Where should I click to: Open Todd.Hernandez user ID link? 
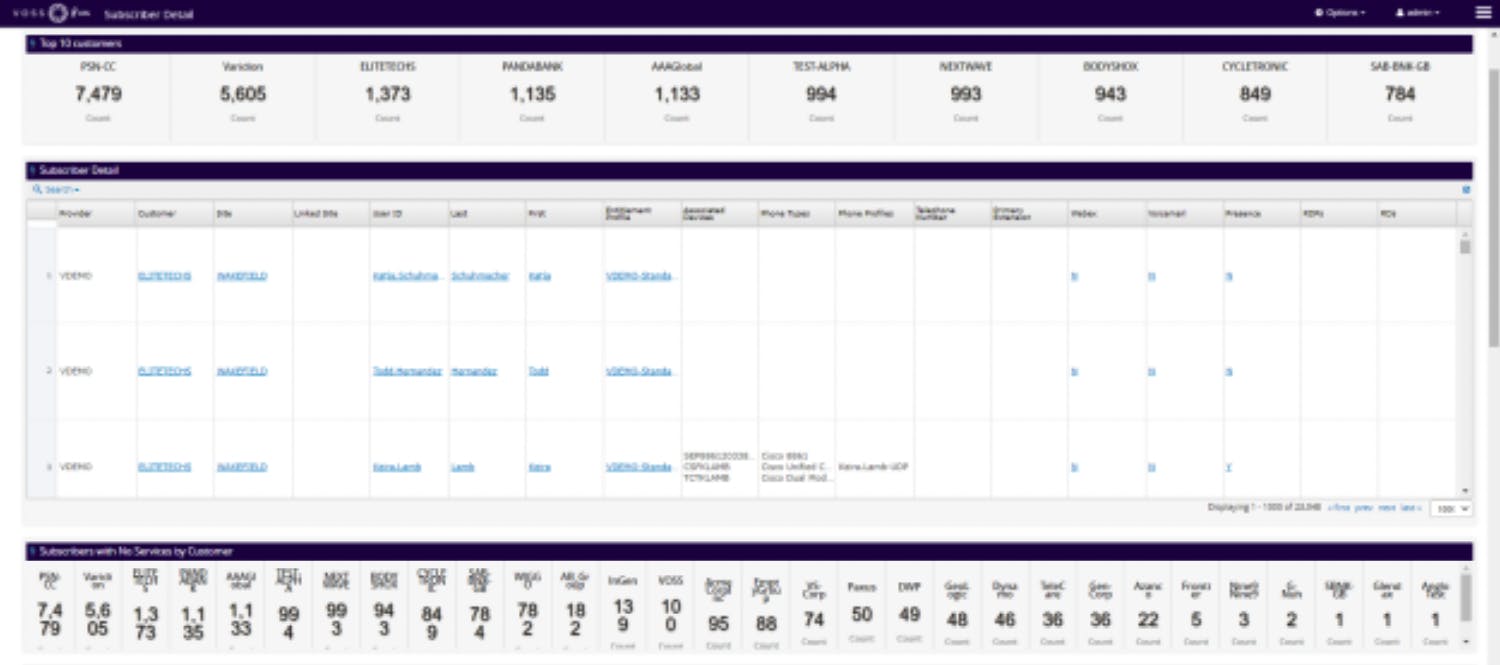point(407,371)
